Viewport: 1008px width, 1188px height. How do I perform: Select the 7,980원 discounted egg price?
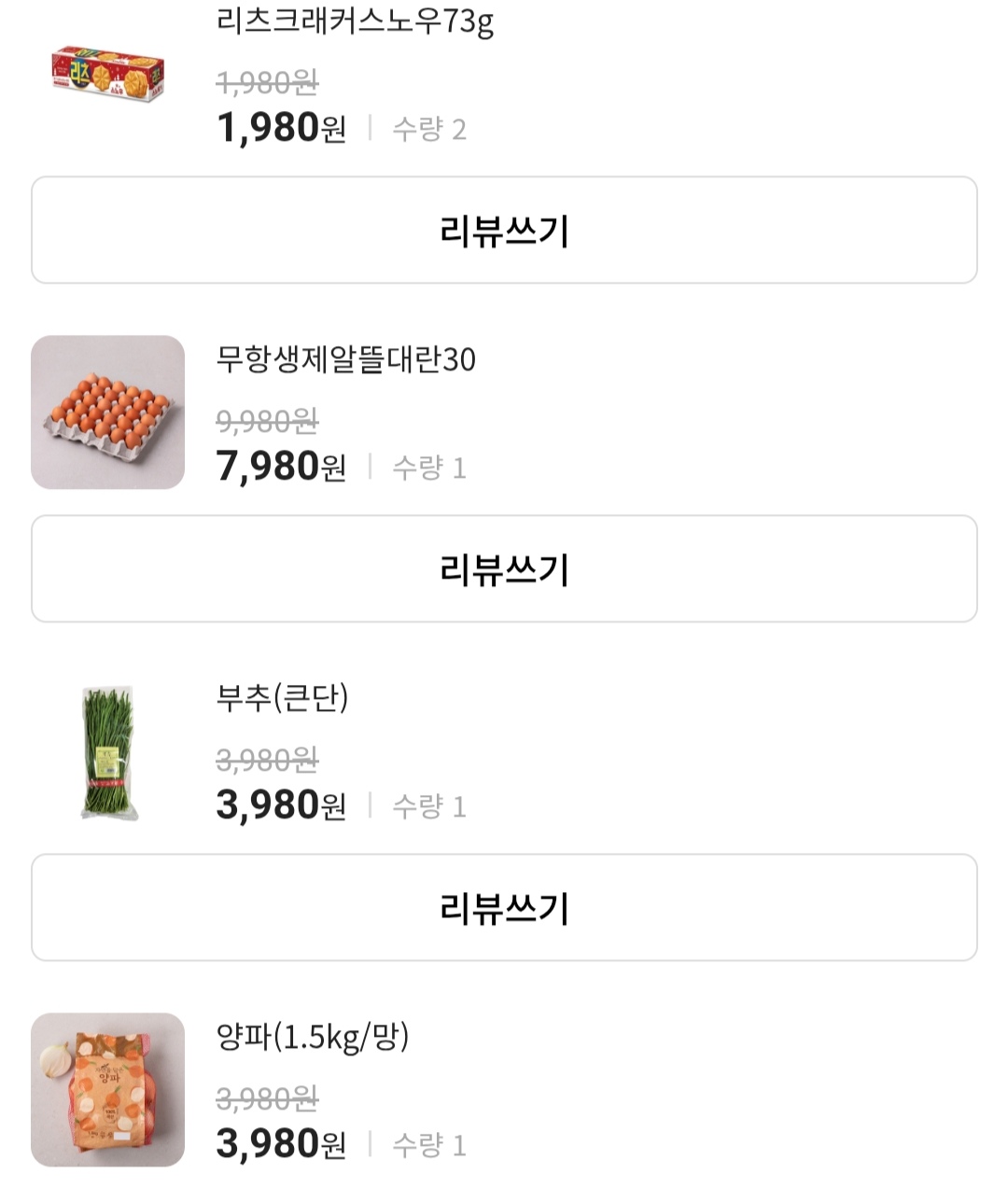[x=281, y=467]
